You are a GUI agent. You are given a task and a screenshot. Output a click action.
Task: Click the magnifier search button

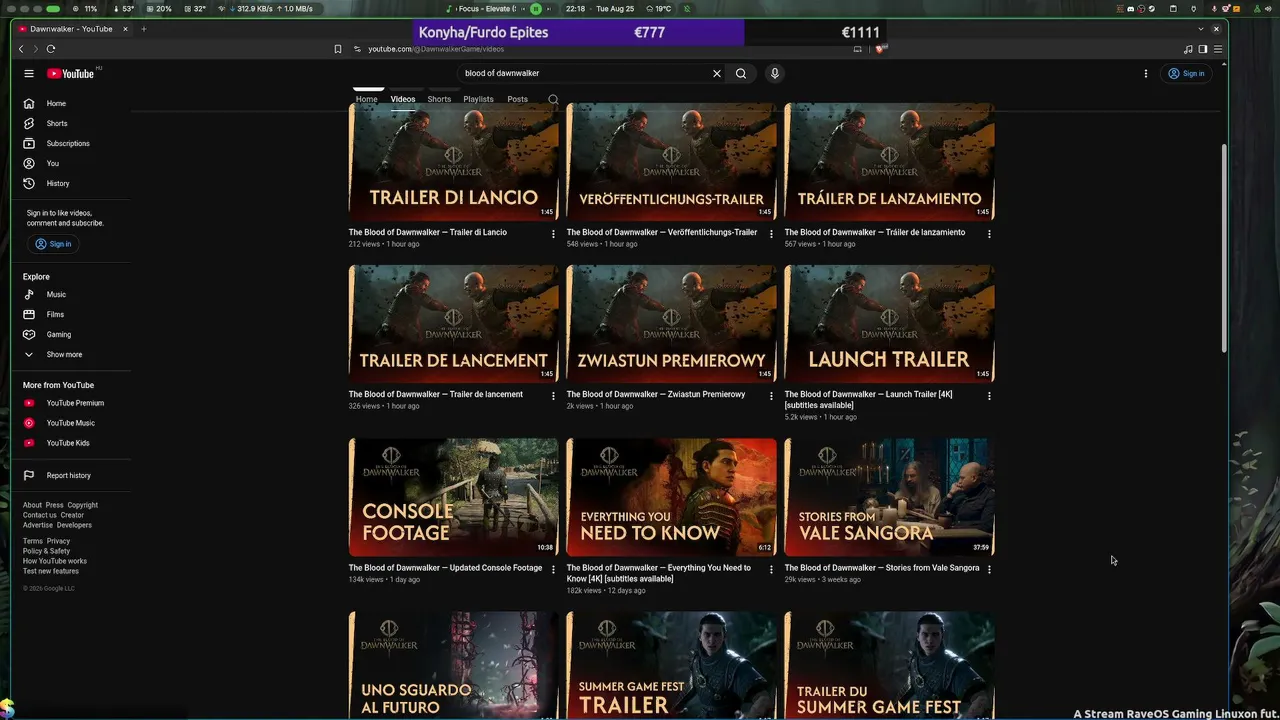pyautogui.click(x=741, y=73)
